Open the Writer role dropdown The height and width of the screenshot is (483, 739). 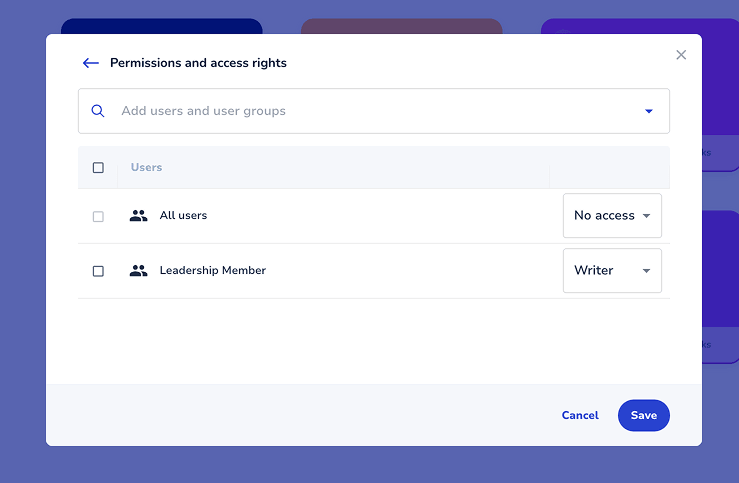click(x=612, y=271)
